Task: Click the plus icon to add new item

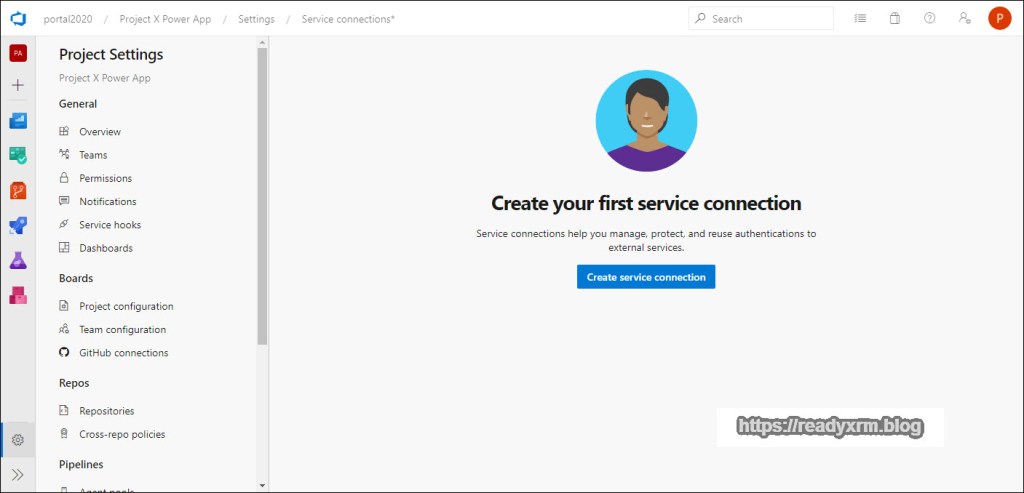Action: (17, 85)
